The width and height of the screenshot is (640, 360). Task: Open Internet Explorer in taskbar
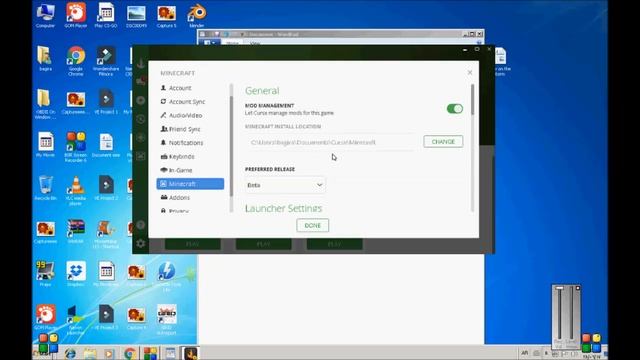point(70,353)
